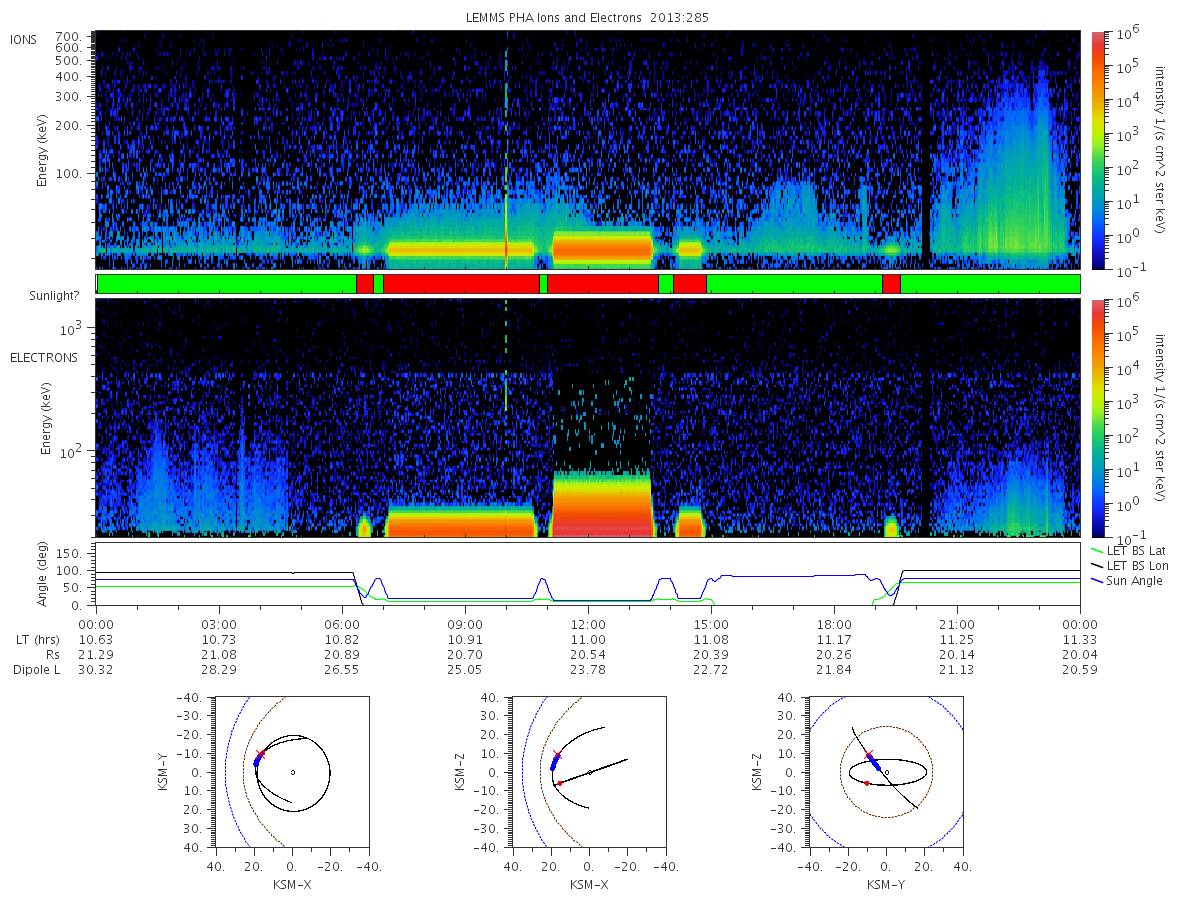
Task: Select Dipole L value 25.05
Action: point(465,670)
